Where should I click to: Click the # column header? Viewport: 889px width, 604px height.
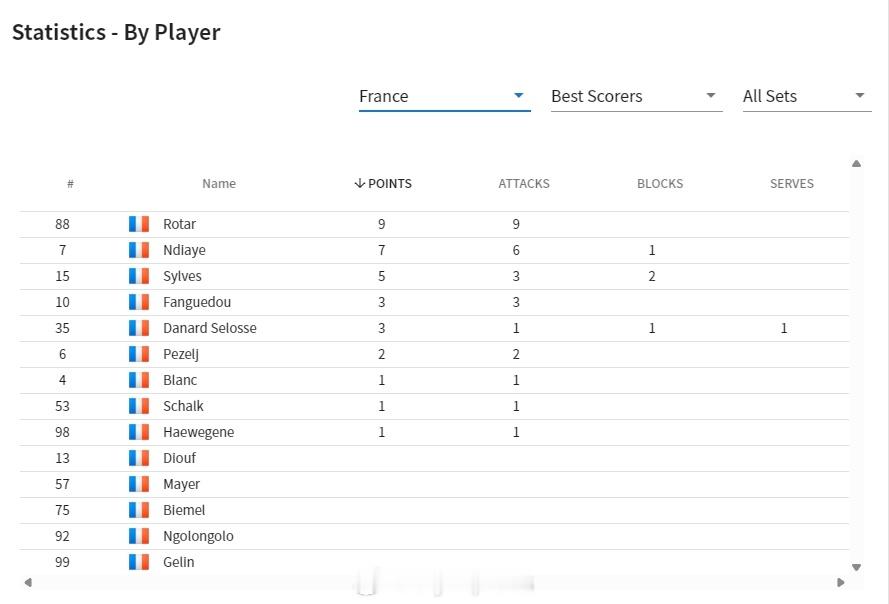pos(70,184)
